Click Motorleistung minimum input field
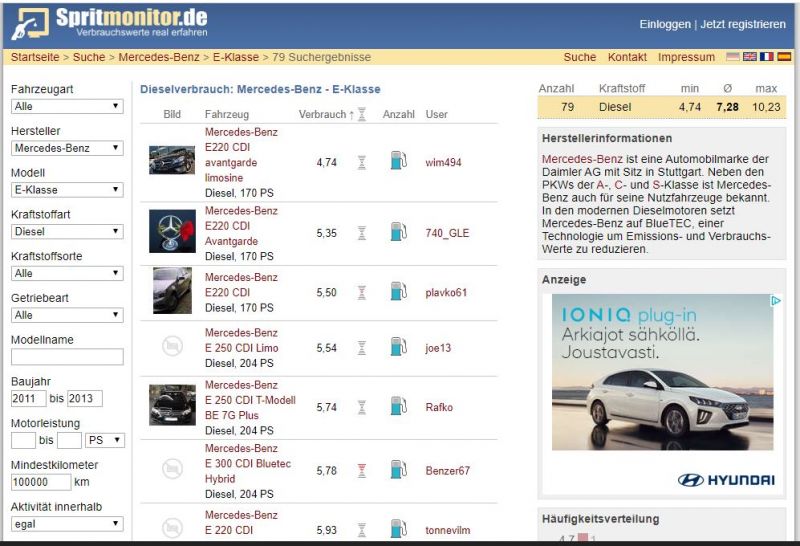The width and height of the screenshot is (800, 546). pos(23,440)
